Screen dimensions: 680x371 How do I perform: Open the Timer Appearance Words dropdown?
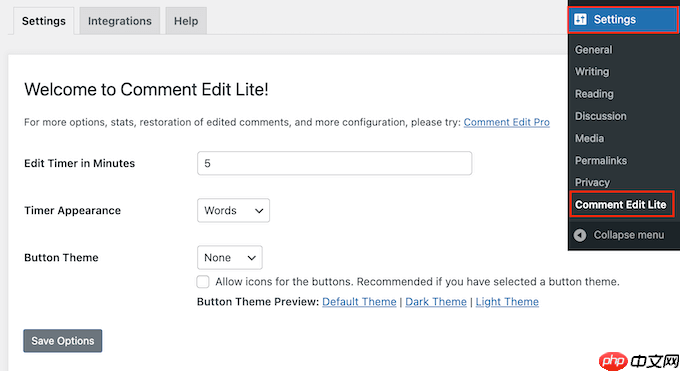pyautogui.click(x=233, y=210)
